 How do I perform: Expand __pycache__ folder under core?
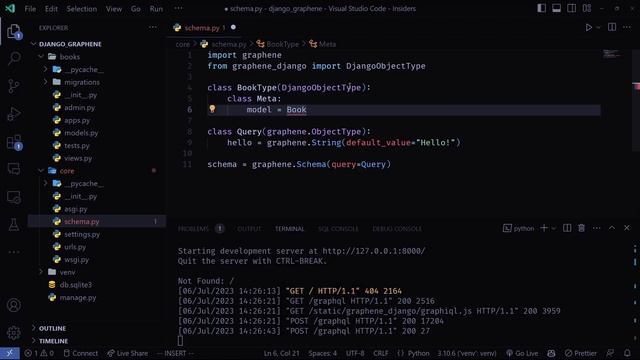[46, 183]
